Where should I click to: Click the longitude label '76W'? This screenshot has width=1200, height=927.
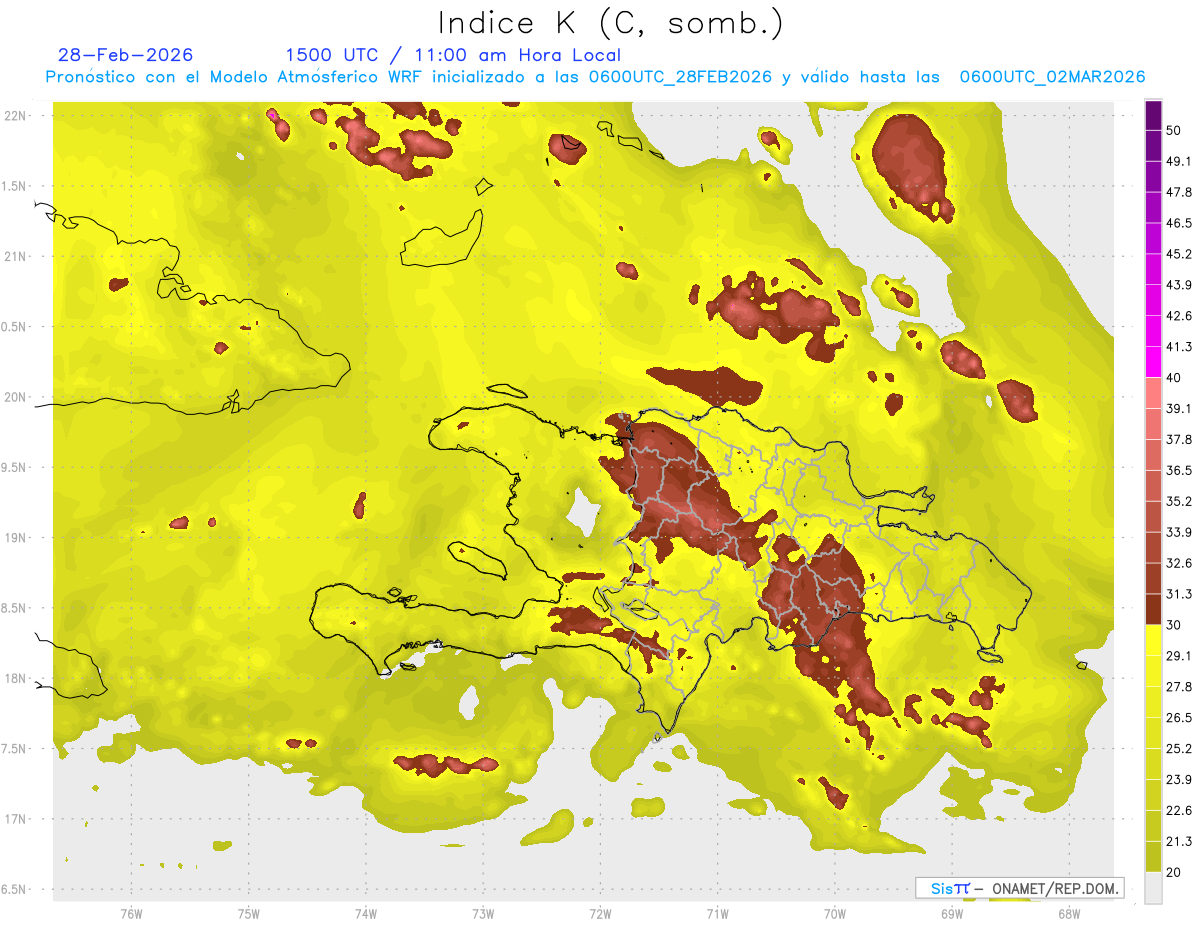pos(131,913)
